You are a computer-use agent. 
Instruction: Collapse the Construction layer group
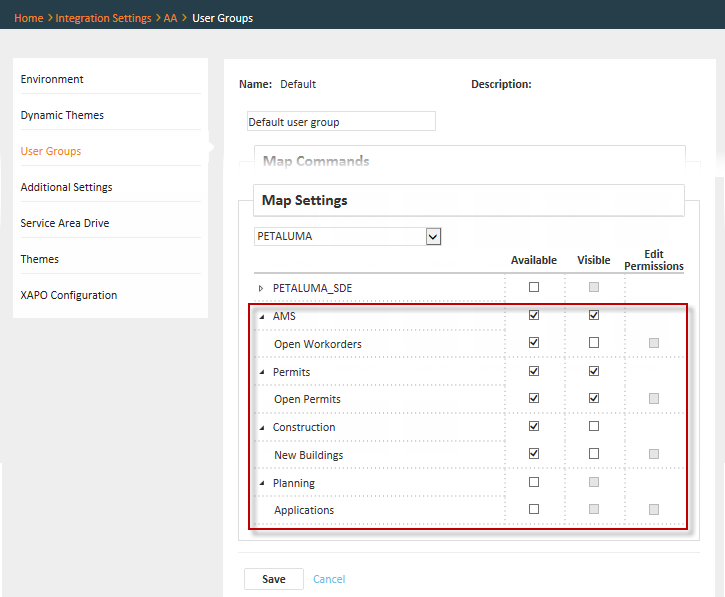(x=262, y=428)
